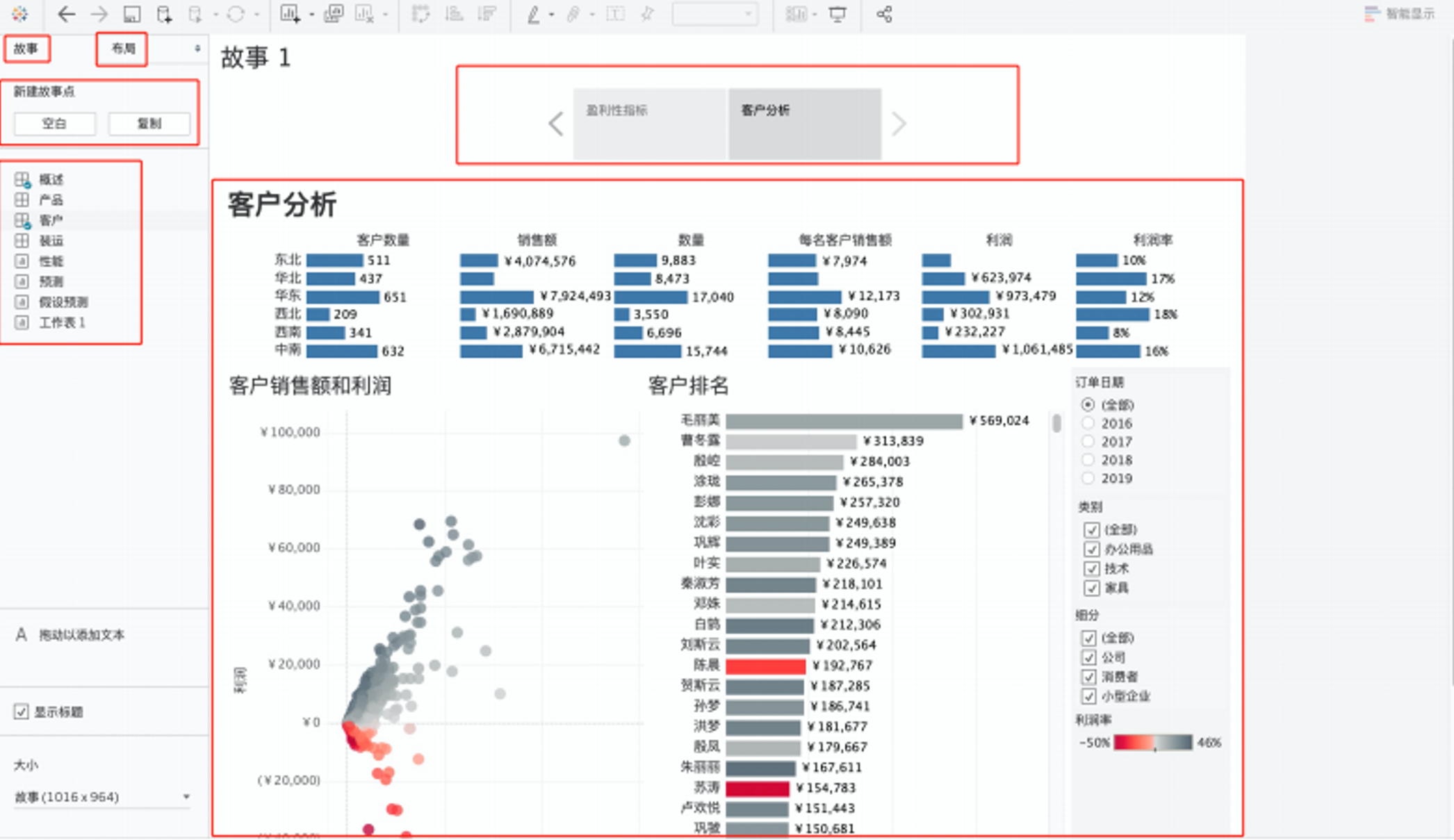Click the New Worksheet chart icon
The width and height of the screenshot is (1454, 840).
click(x=289, y=15)
